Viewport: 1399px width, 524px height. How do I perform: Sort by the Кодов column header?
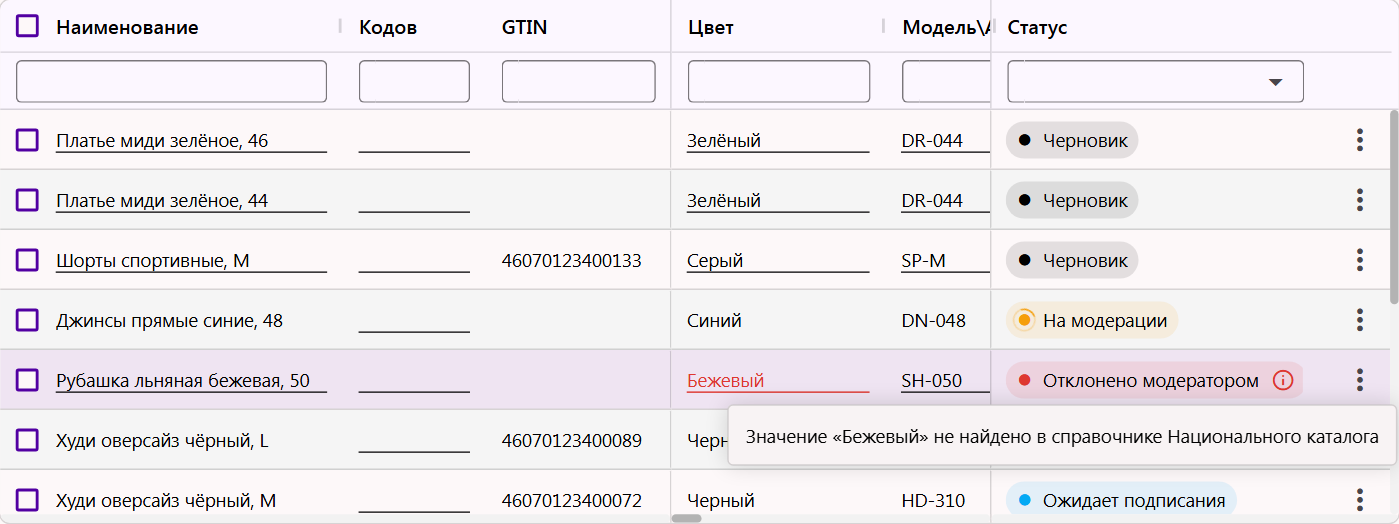click(x=388, y=27)
